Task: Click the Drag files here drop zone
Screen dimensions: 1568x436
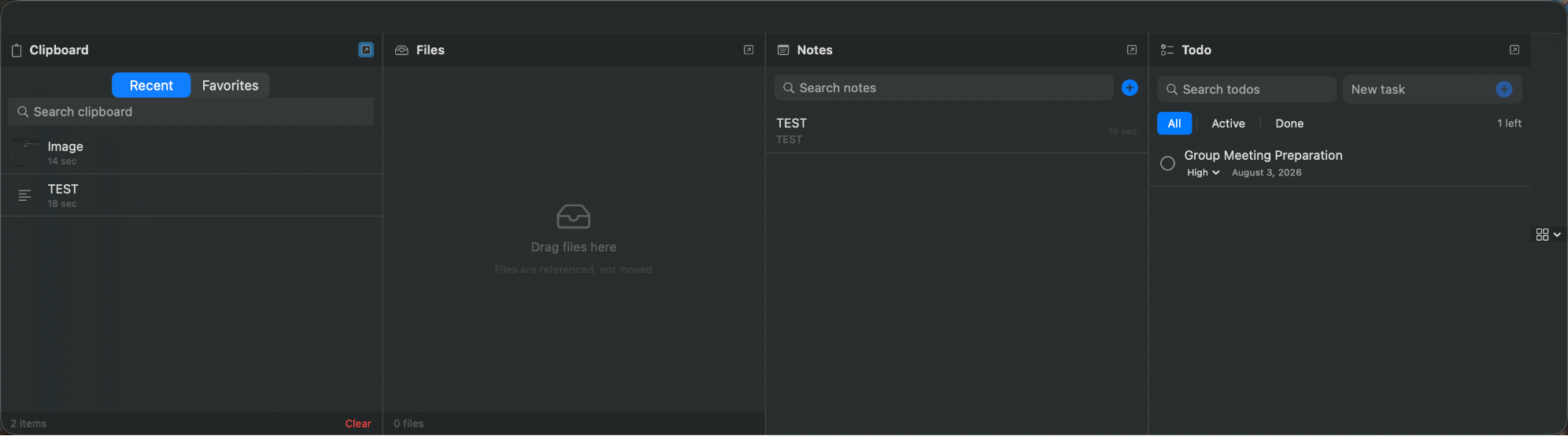Action: point(573,239)
